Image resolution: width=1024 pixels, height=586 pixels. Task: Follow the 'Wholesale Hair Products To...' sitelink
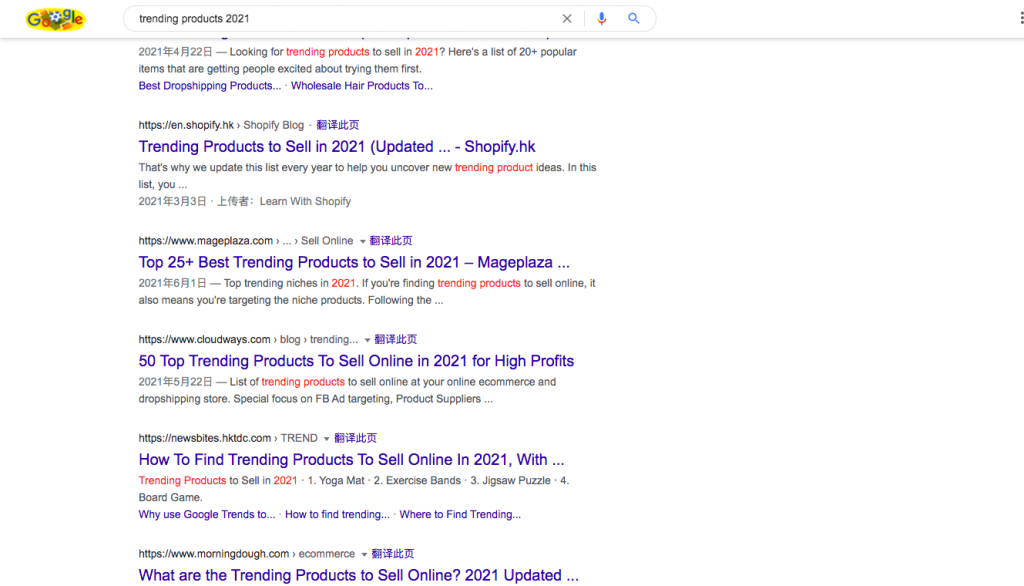tap(362, 86)
